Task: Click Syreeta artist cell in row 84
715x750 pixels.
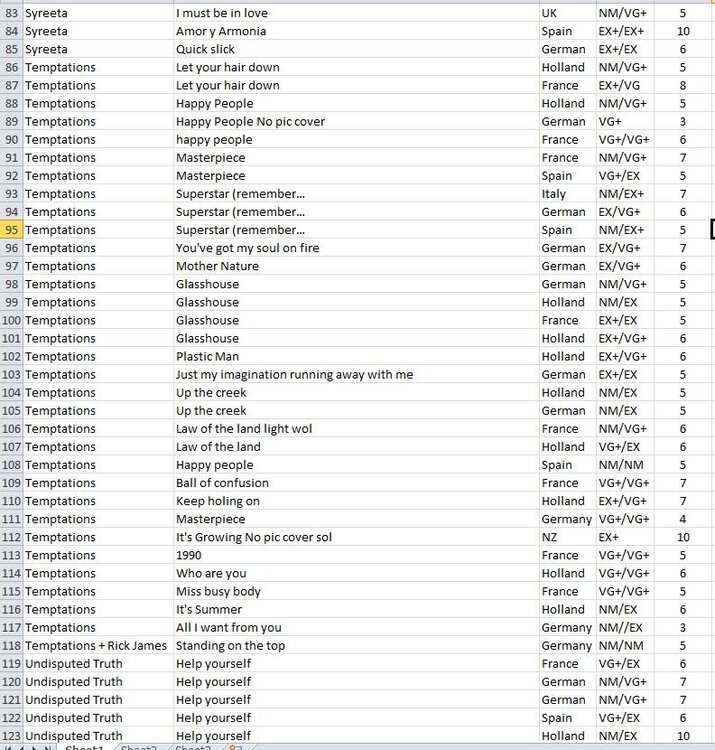Action: [98, 31]
